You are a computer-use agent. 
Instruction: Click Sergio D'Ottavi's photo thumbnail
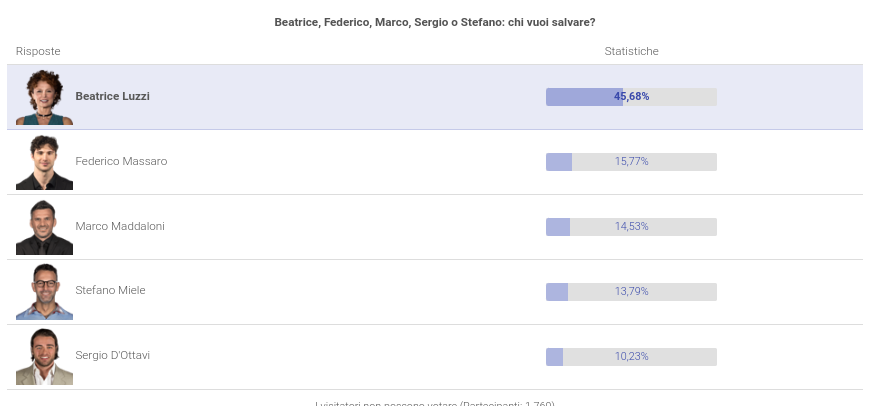[44, 356]
